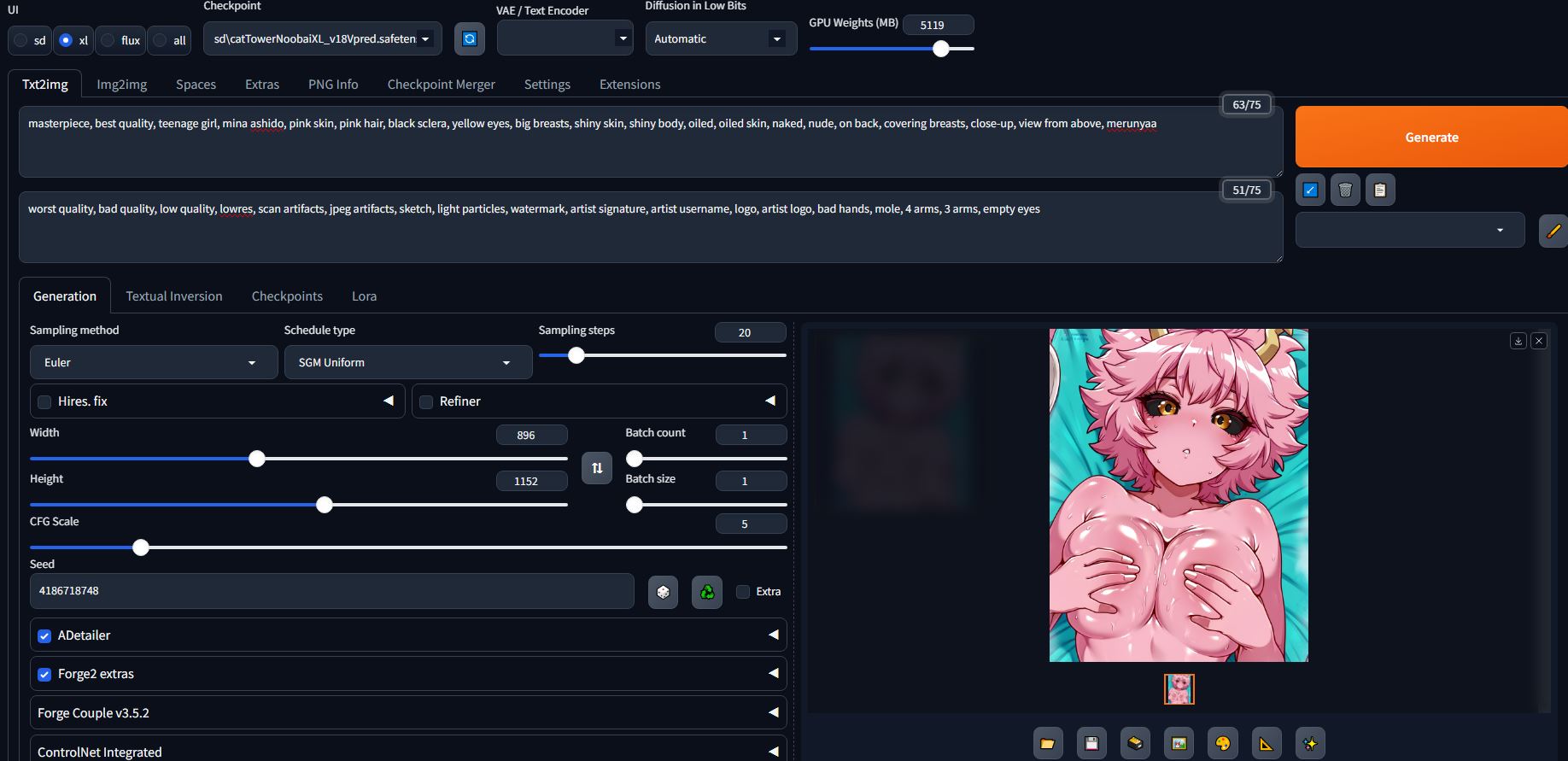Refresh the checkpoint list

[469, 38]
